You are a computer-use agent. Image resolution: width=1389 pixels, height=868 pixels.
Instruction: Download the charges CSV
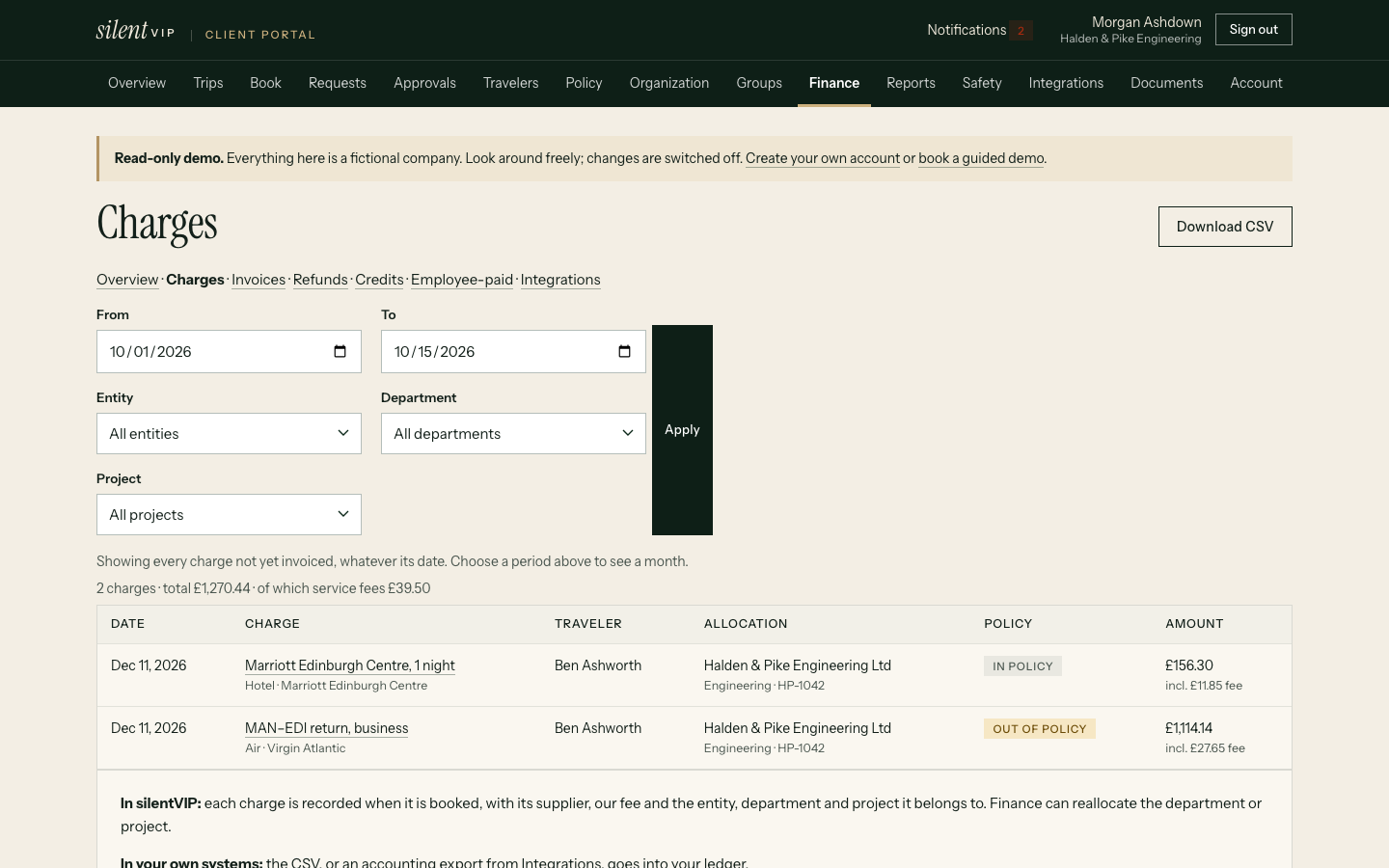point(1225,227)
